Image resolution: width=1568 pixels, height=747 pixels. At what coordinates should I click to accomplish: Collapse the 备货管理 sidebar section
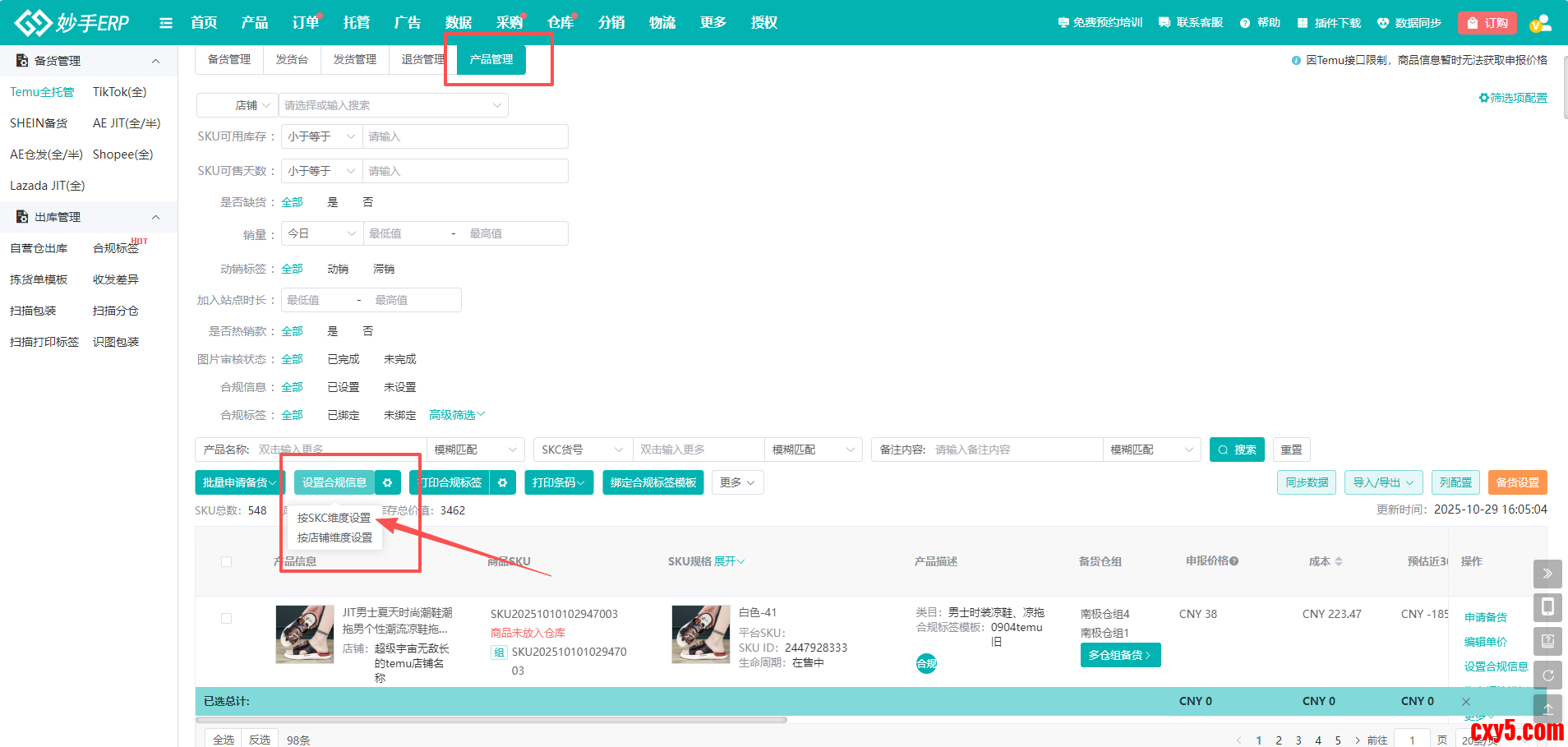click(155, 61)
